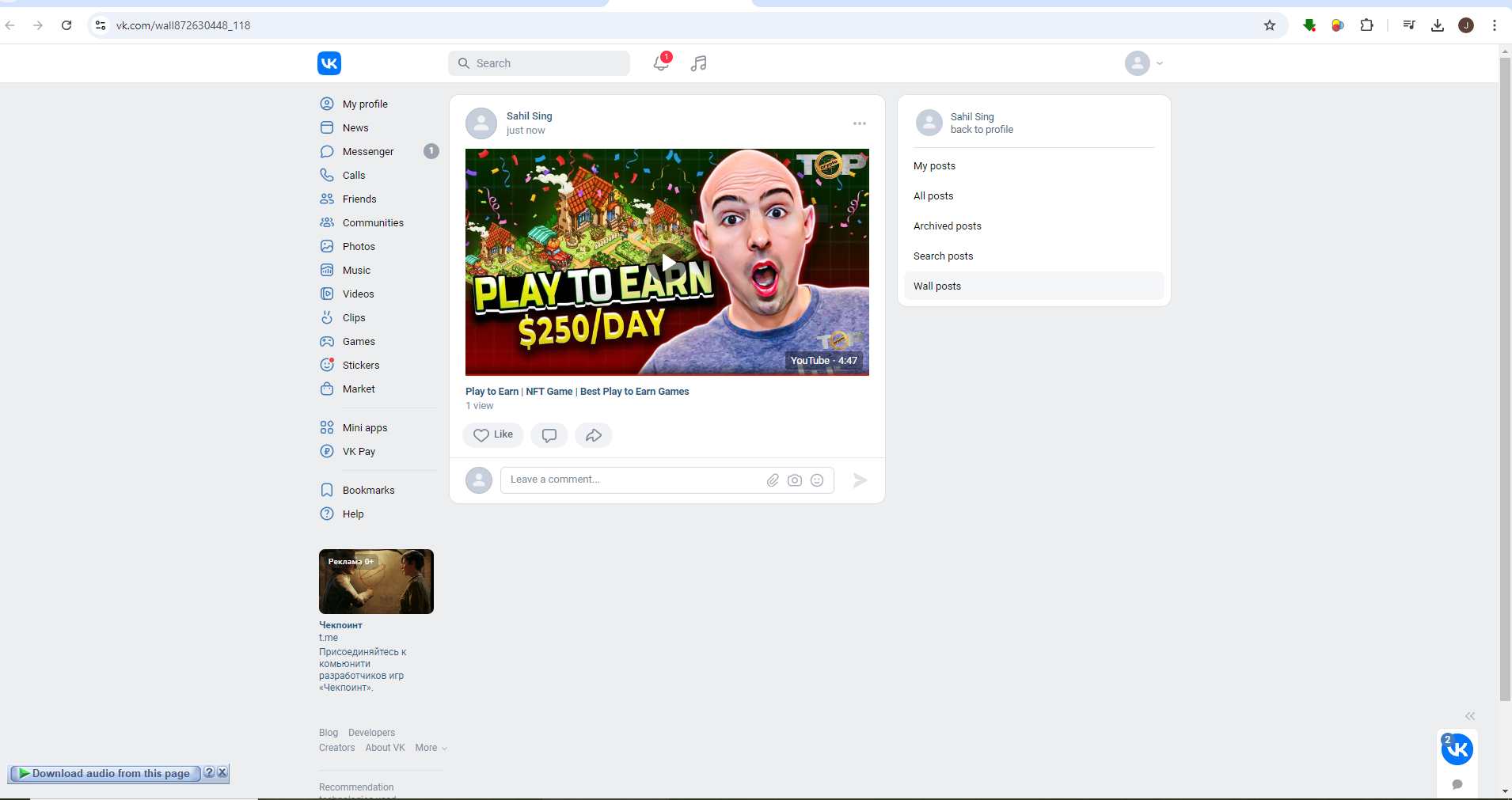Open the post's three-dot options menu
The height and width of the screenshot is (800, 1512).
[x=860, y=123]
